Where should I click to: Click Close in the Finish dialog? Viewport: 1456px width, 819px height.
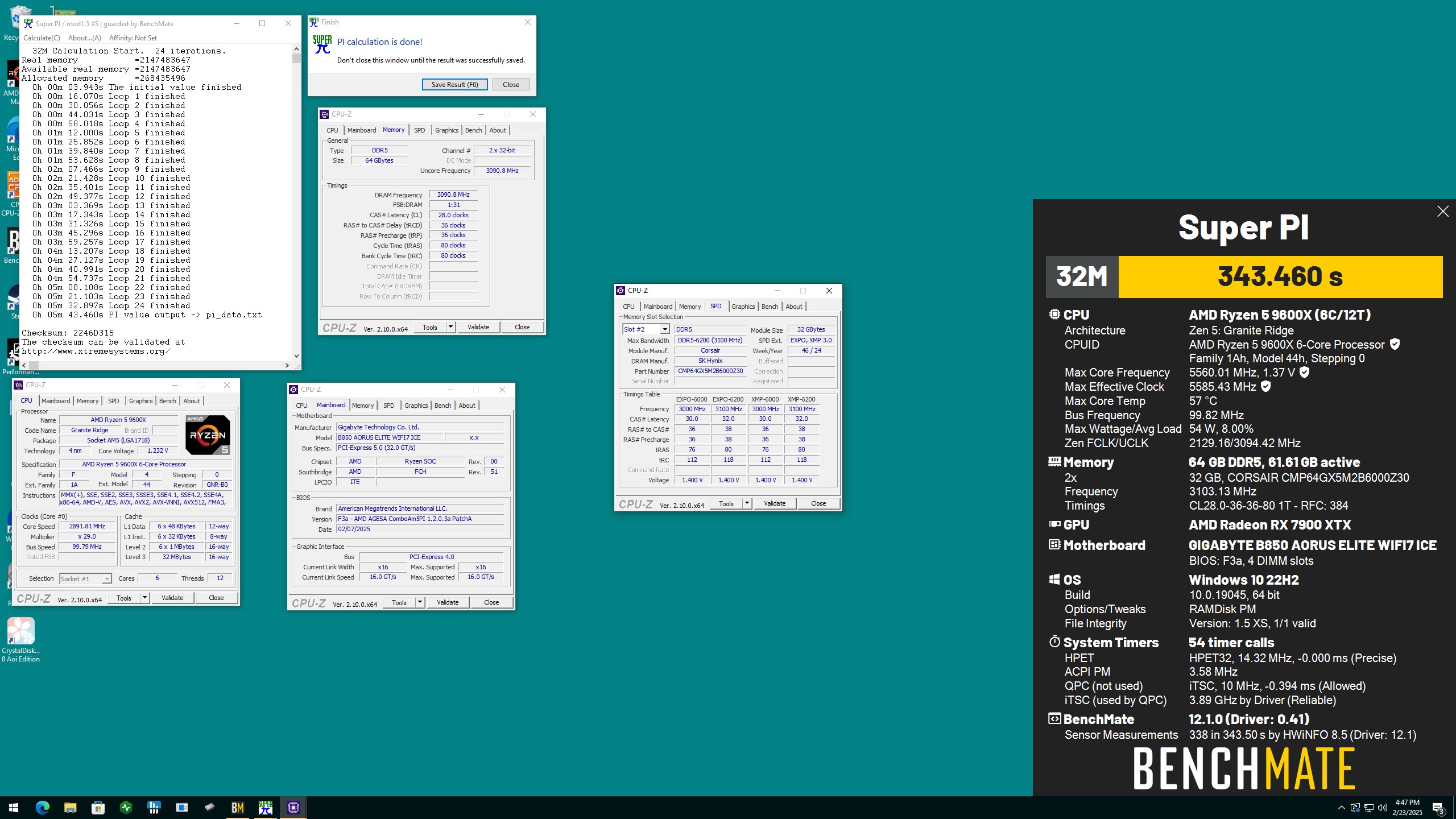click(x=511, y=84)
